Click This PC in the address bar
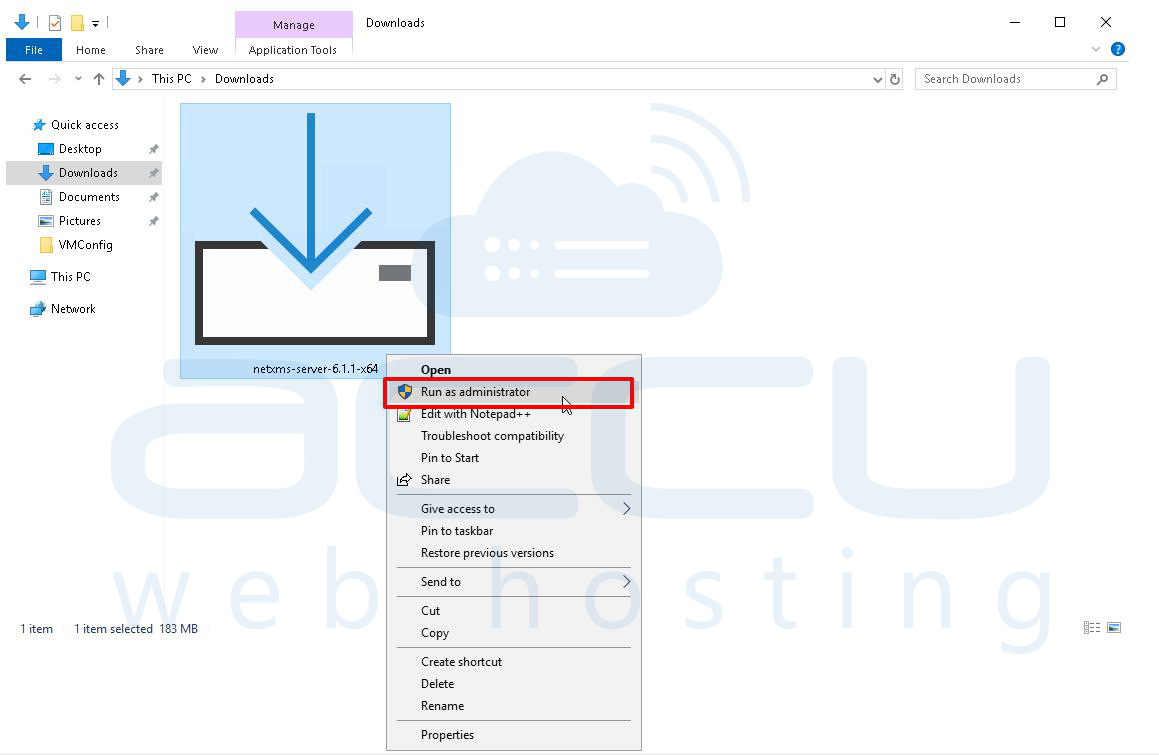The image size is (1159, 755). pyautogui.click(x=171, y=78)
